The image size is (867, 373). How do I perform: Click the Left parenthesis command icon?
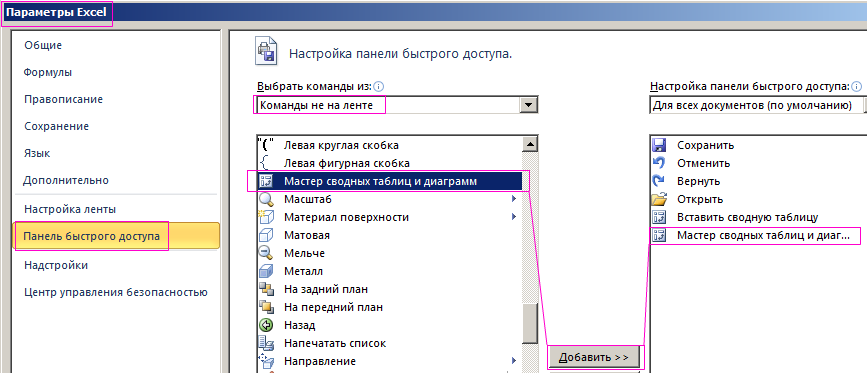tap(266, 145)
